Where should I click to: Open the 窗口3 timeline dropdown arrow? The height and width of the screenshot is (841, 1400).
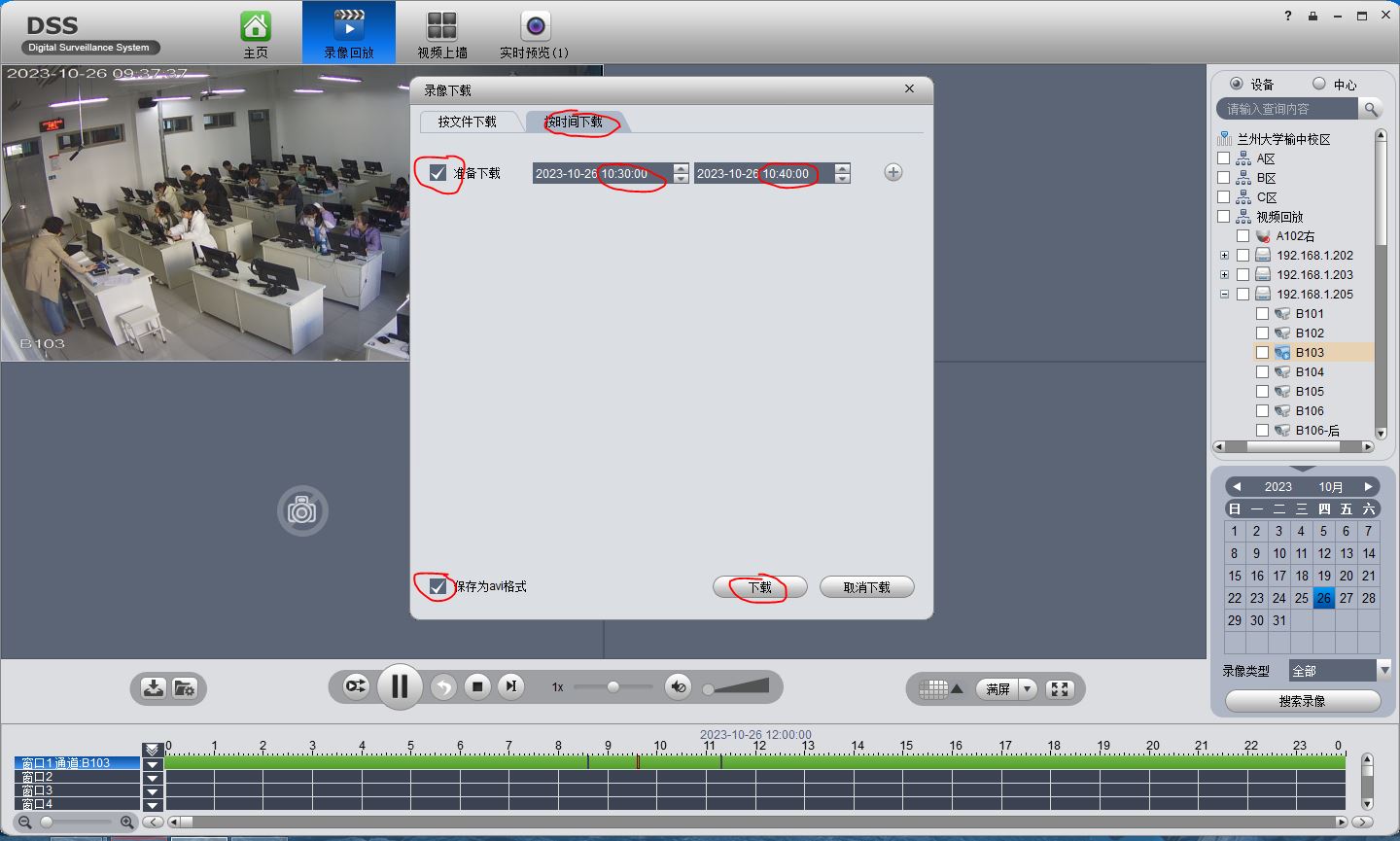pos(153,791)
